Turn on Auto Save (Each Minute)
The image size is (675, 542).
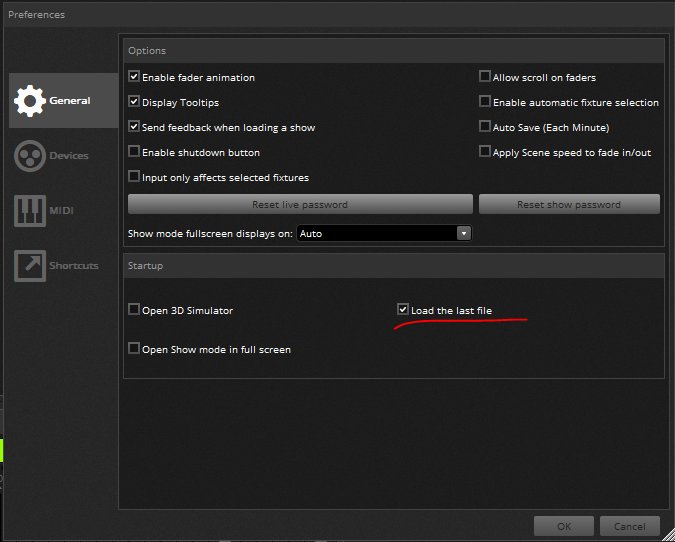(x=485, y=127)
